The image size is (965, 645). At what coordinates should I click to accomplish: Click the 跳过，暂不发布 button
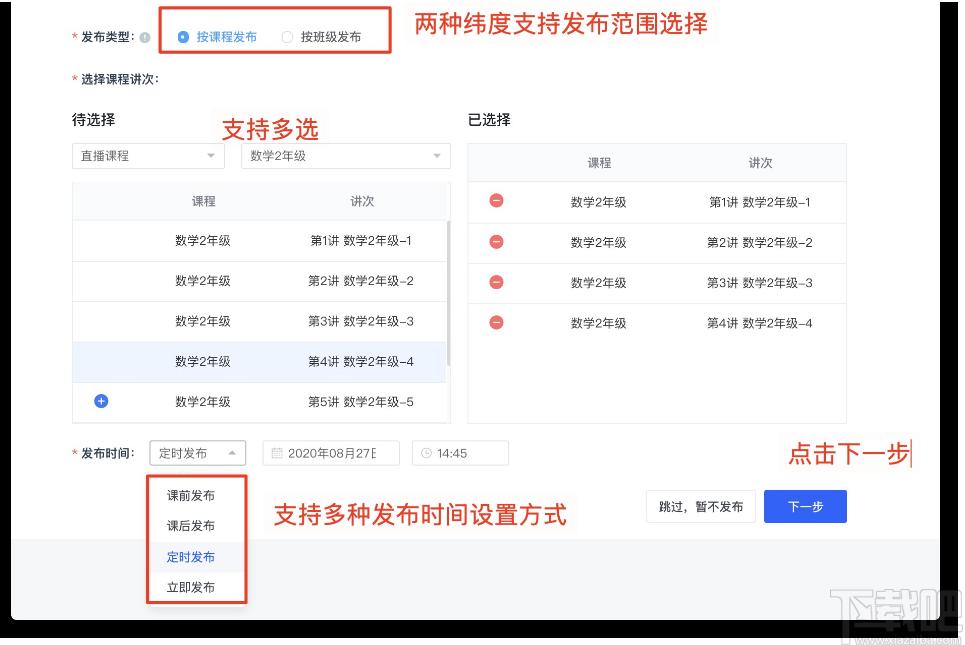click(701, 507)
